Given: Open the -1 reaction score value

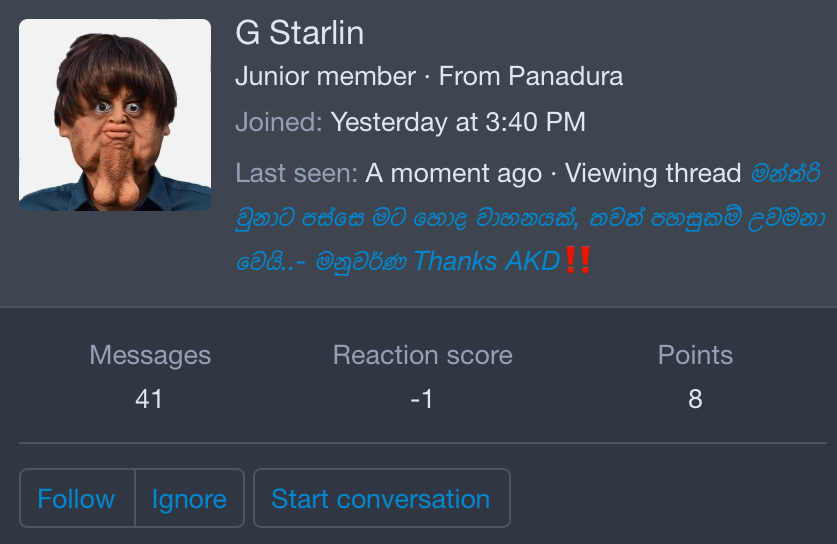Looking at the screenshot, I should tap(422, 399).
